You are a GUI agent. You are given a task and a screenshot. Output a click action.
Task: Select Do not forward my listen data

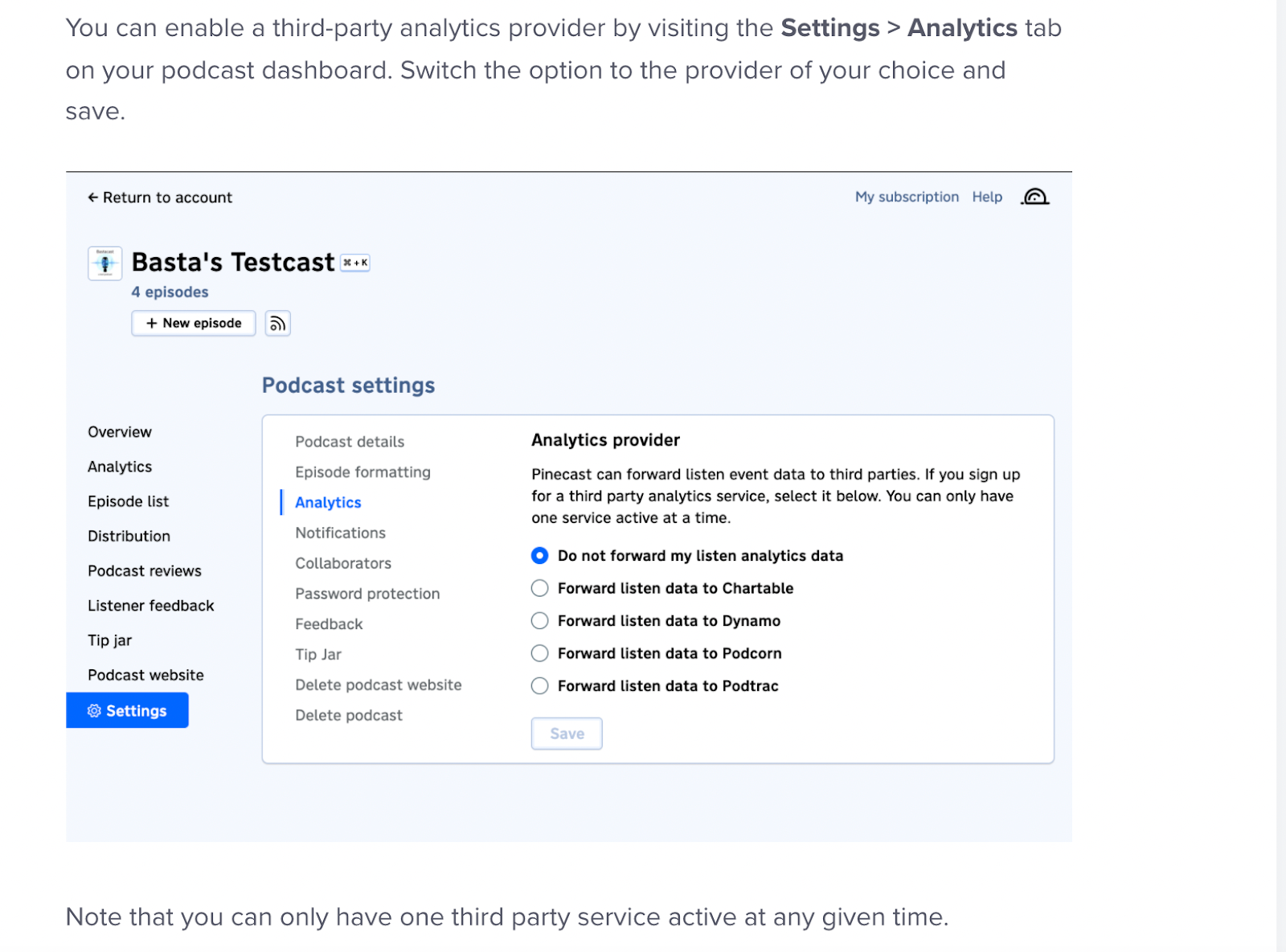pos(540,556)
